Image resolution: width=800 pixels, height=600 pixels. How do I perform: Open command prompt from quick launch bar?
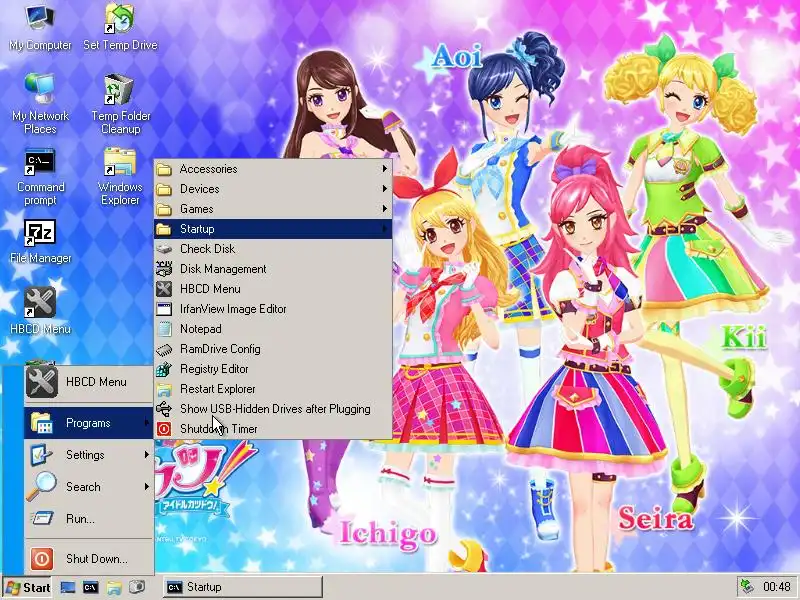coord(90,587)
